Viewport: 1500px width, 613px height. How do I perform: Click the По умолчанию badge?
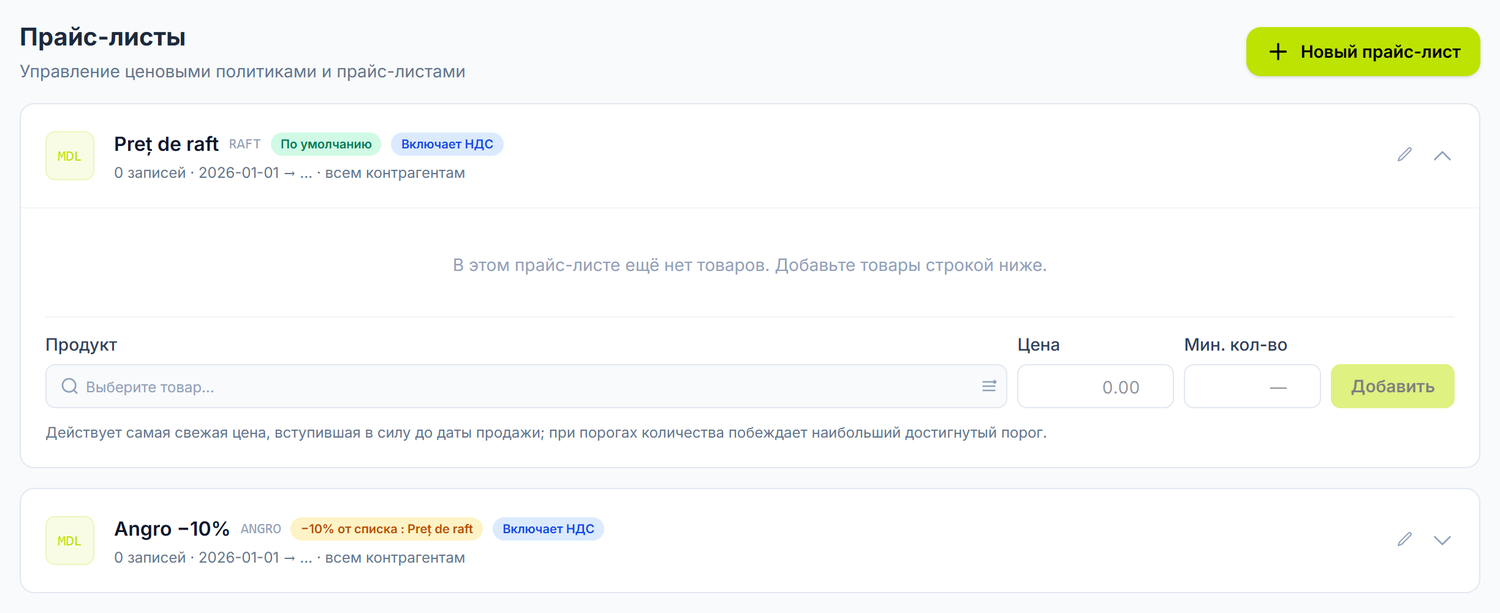pos(326,144)
